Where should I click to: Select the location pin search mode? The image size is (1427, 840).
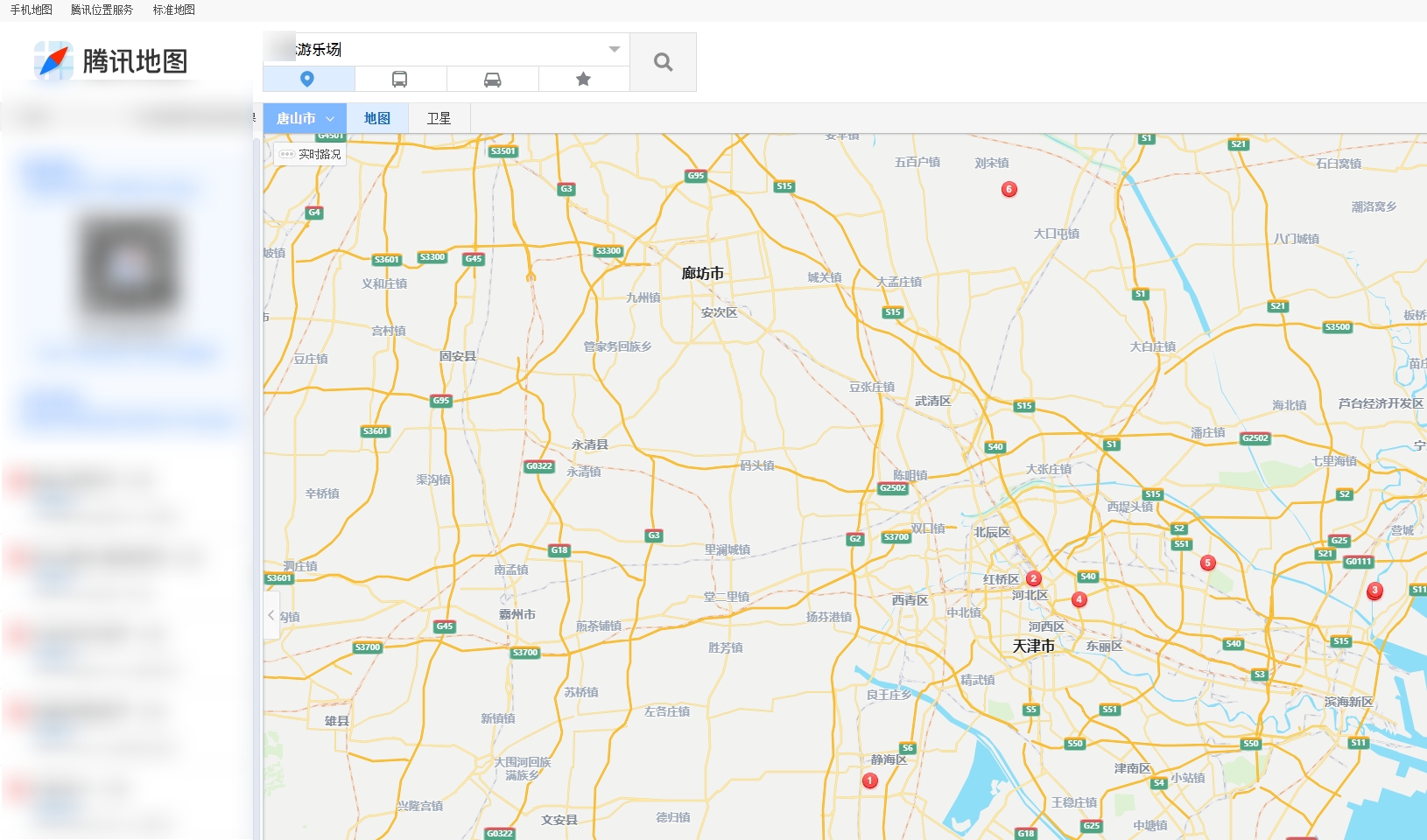point(308,80)
